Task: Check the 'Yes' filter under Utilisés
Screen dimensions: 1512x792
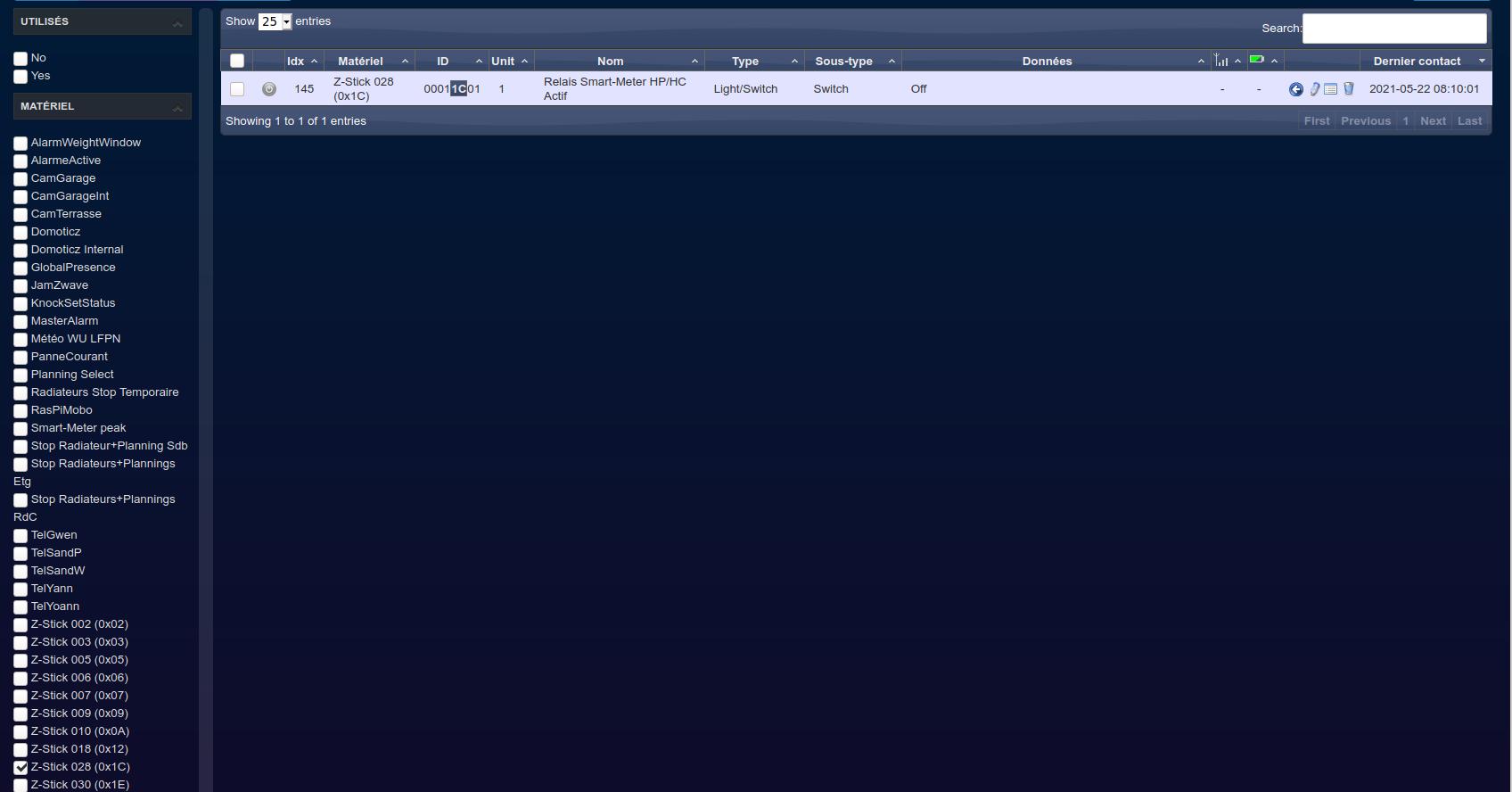Action: (x=21, y=77)
